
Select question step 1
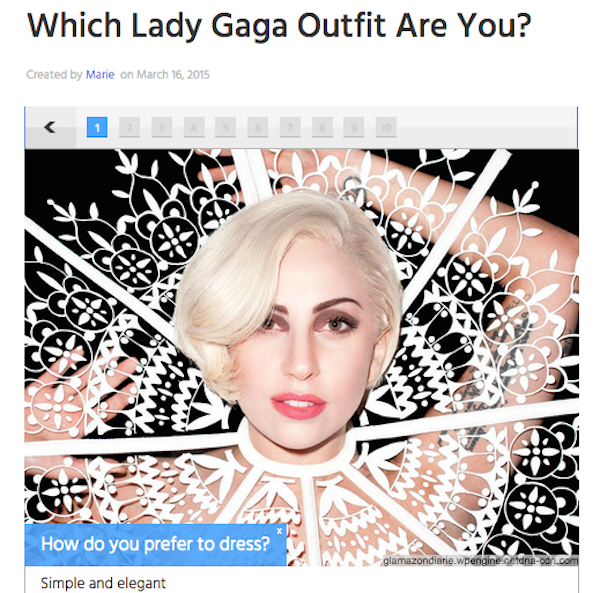(x=97, y=127)
